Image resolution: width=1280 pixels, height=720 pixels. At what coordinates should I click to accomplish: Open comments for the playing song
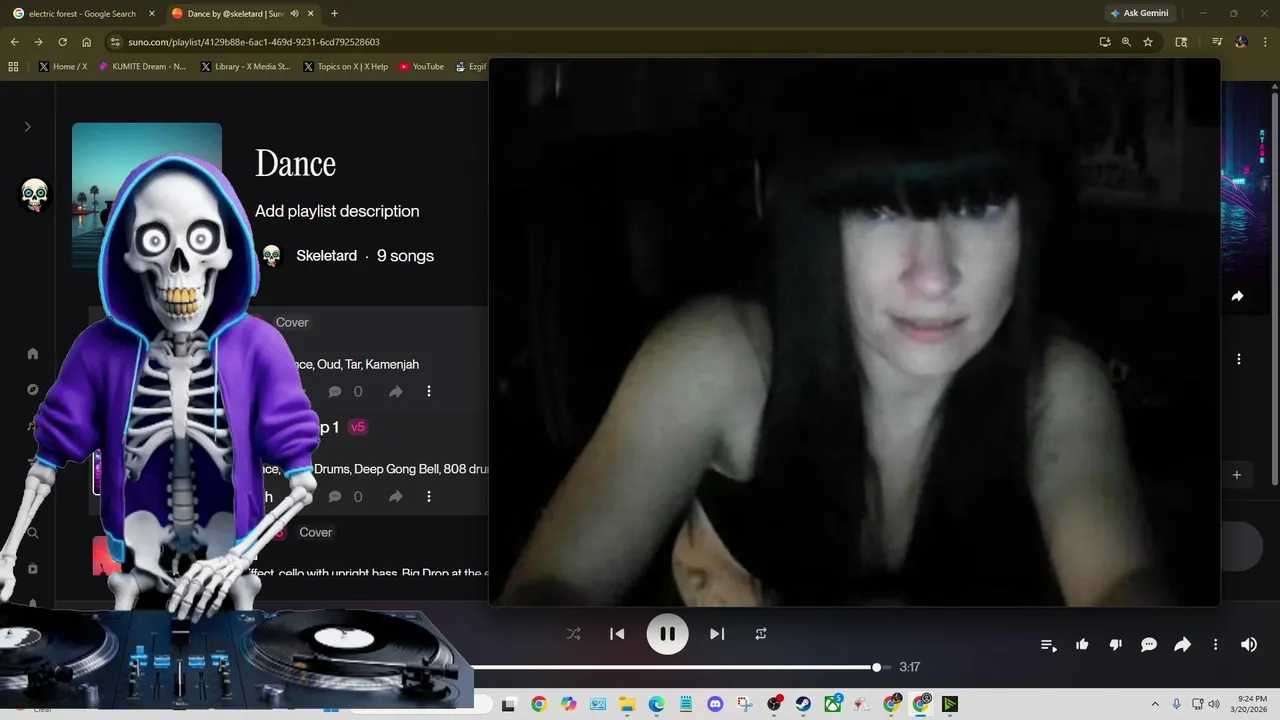[x=1149, y=645]
